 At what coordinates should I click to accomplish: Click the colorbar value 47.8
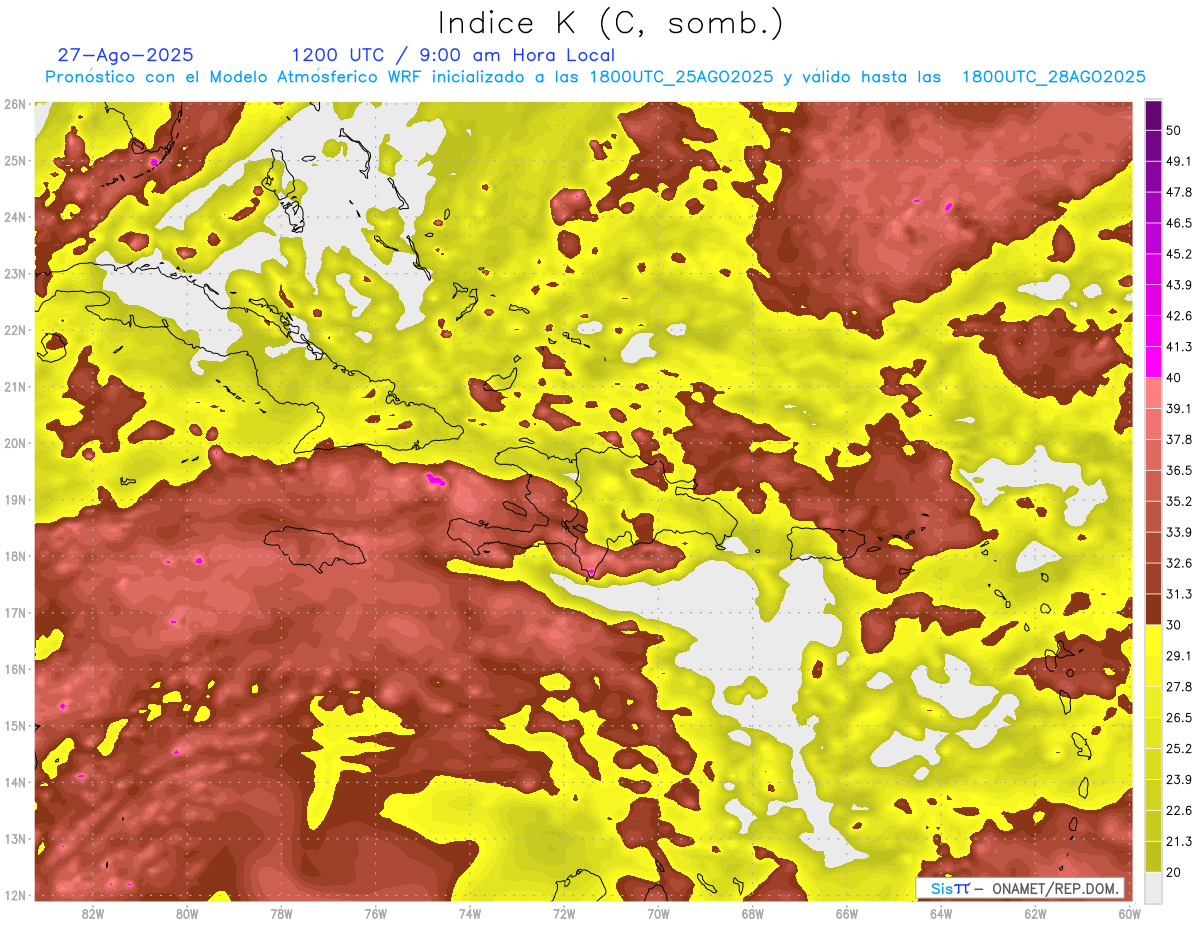point(1179,192)
